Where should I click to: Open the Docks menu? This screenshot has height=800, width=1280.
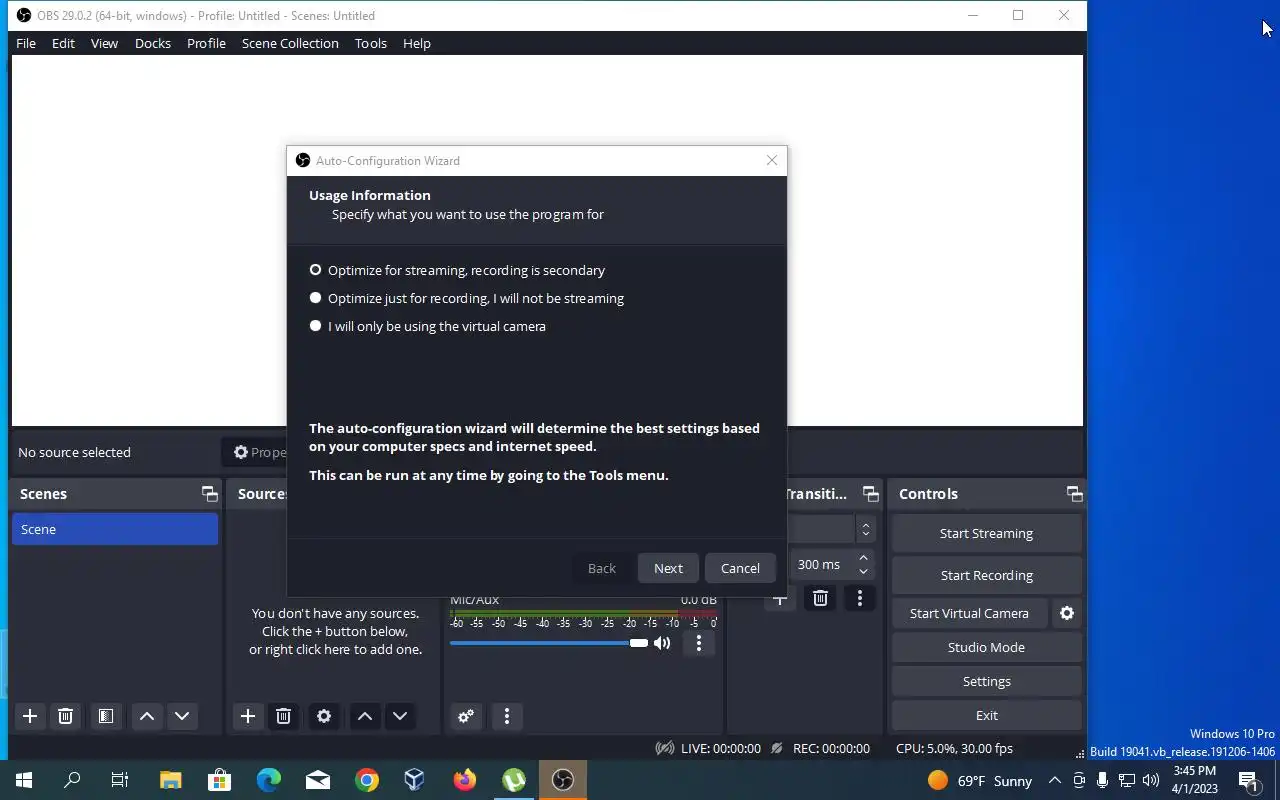(x=153, y=43)
